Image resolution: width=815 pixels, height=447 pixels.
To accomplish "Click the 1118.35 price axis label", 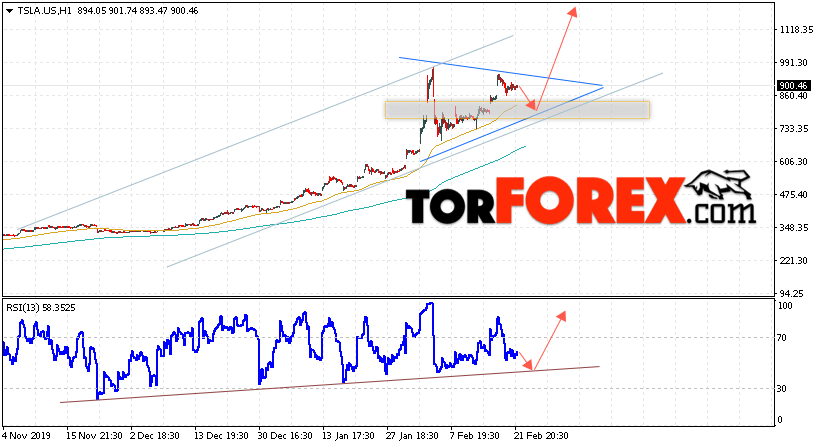I will (x=796, y=30).
